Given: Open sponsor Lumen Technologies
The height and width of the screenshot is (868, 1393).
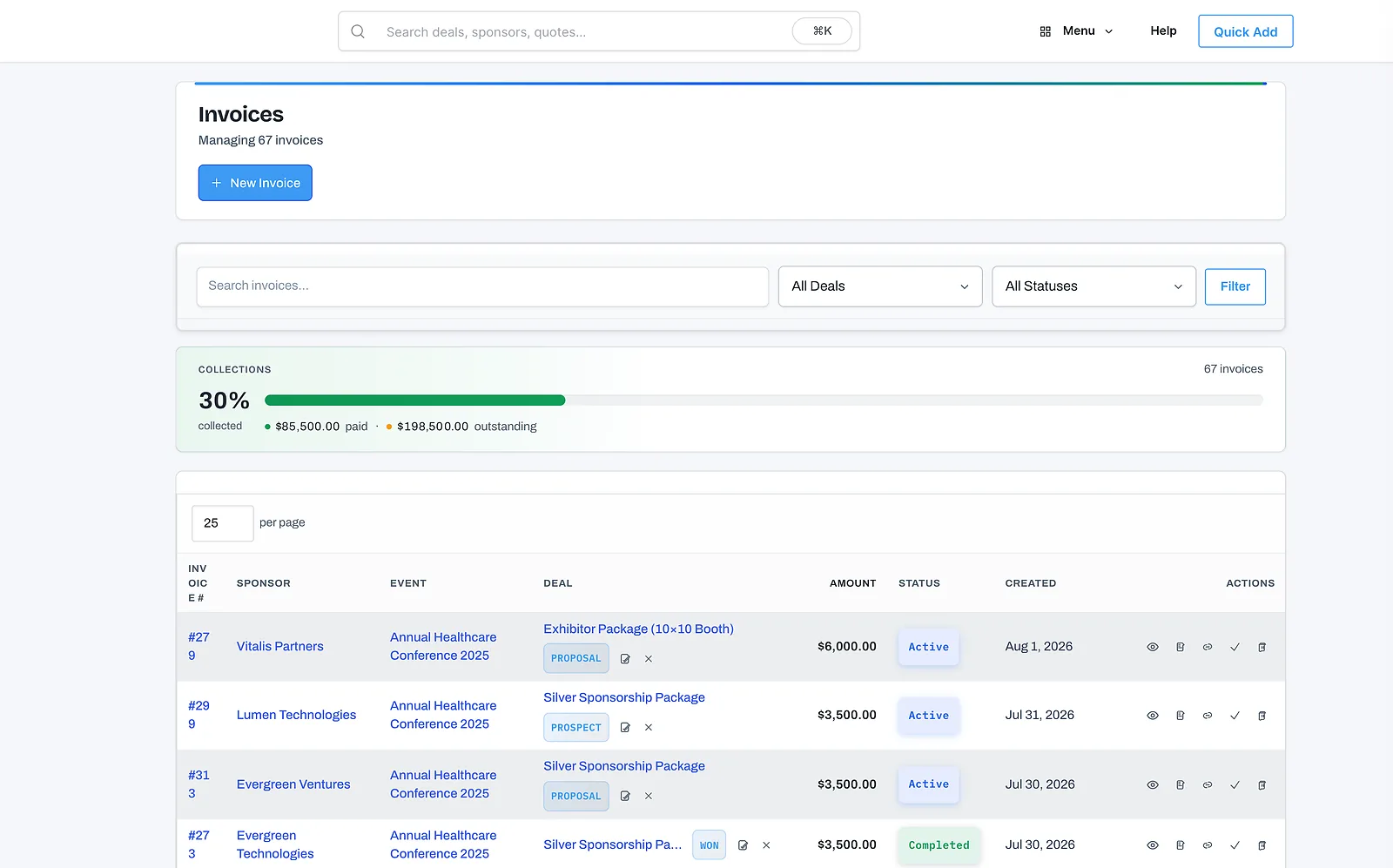Looking at the screenshot, I should point(296,716).
